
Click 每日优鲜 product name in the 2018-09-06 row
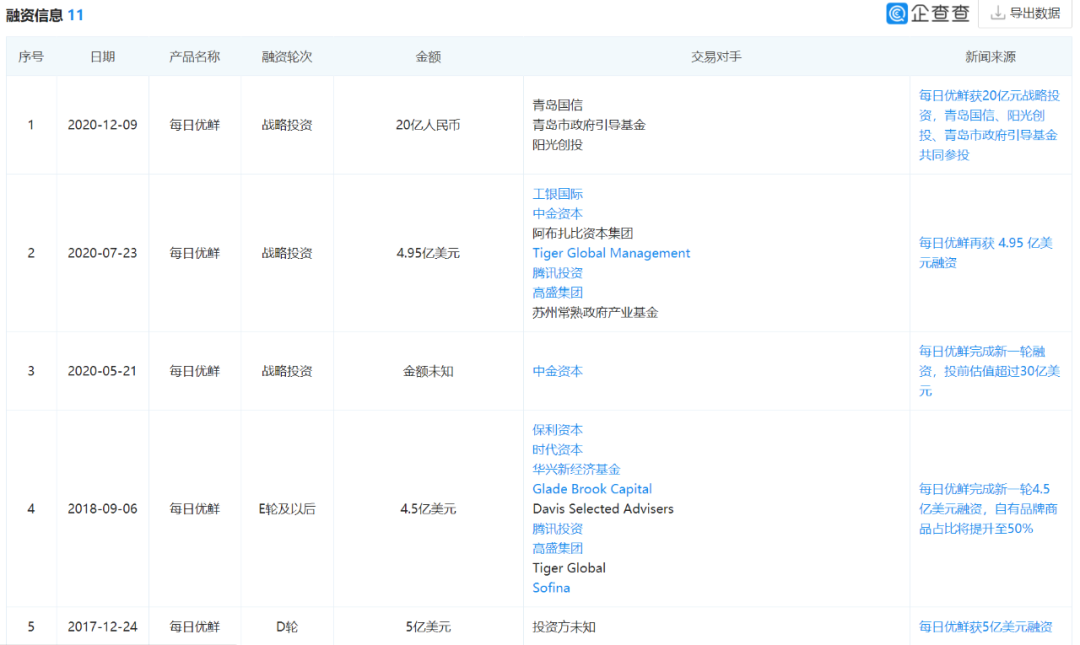195,509
